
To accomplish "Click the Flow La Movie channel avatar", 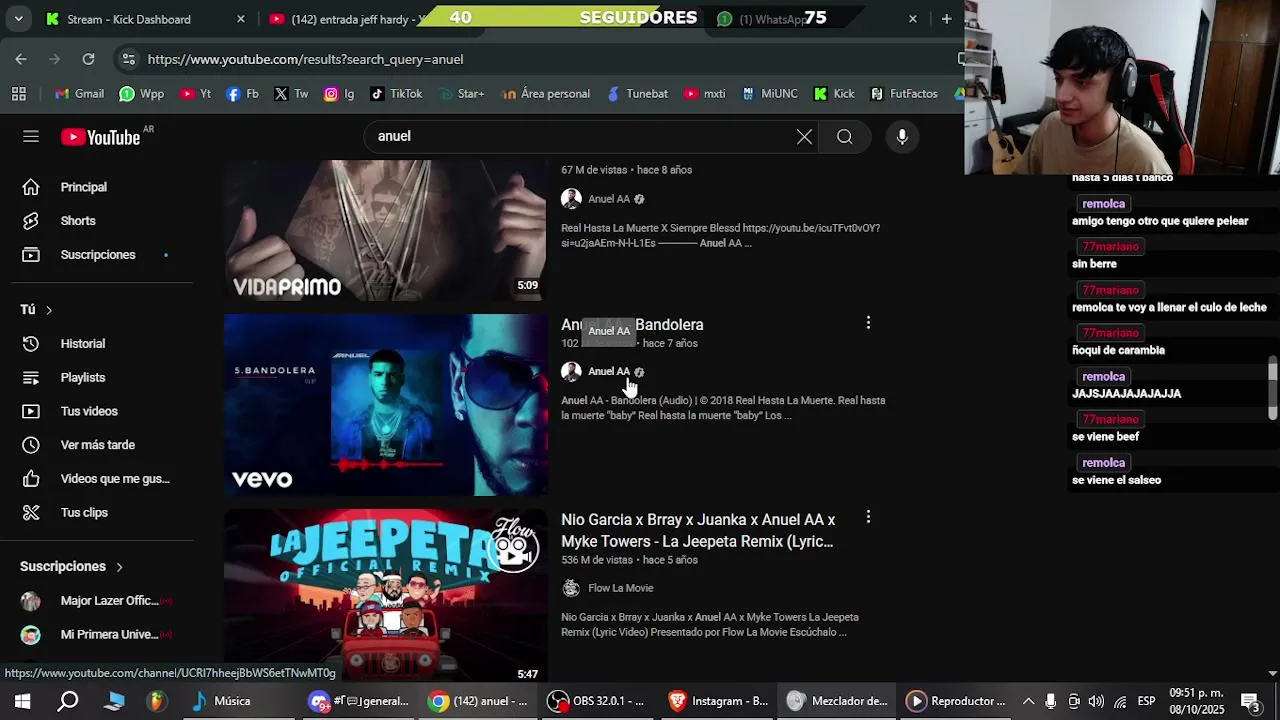I will (x=571, y=588).
